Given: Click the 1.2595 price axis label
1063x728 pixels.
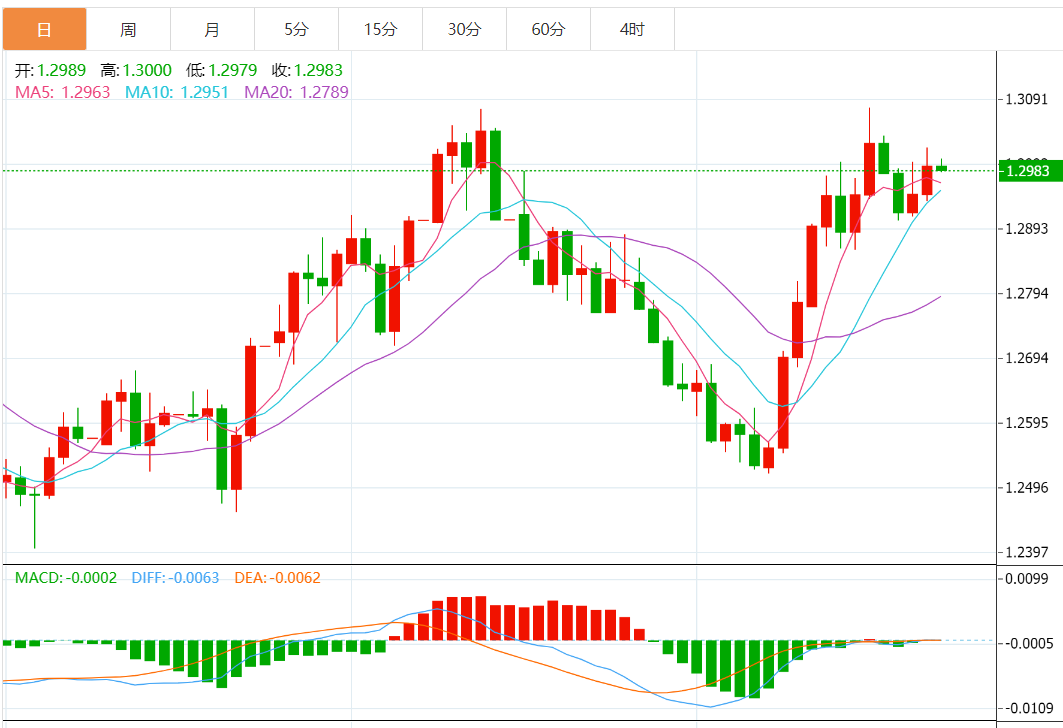Looking at the screenshot, I should (1026, 423).
